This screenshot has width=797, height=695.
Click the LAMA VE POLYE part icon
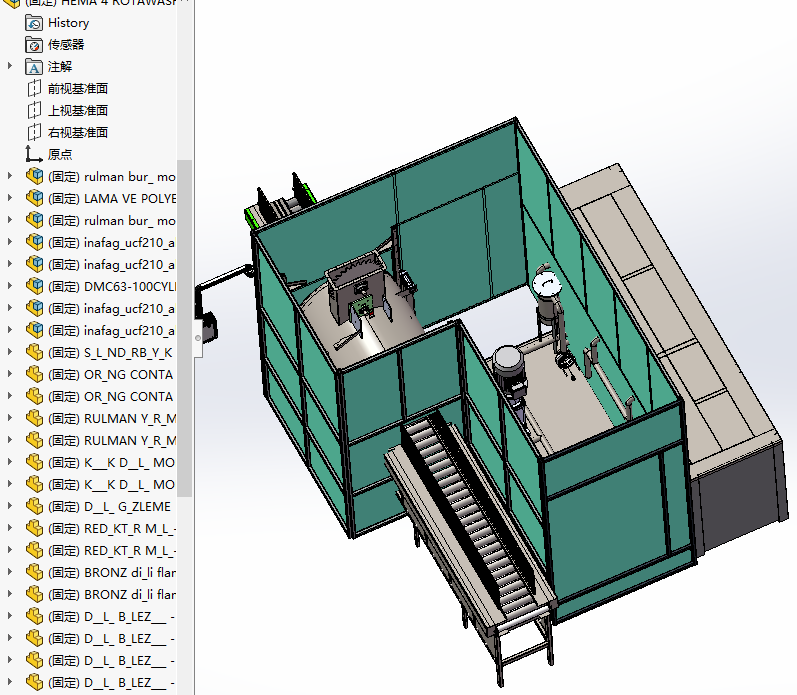35,198
